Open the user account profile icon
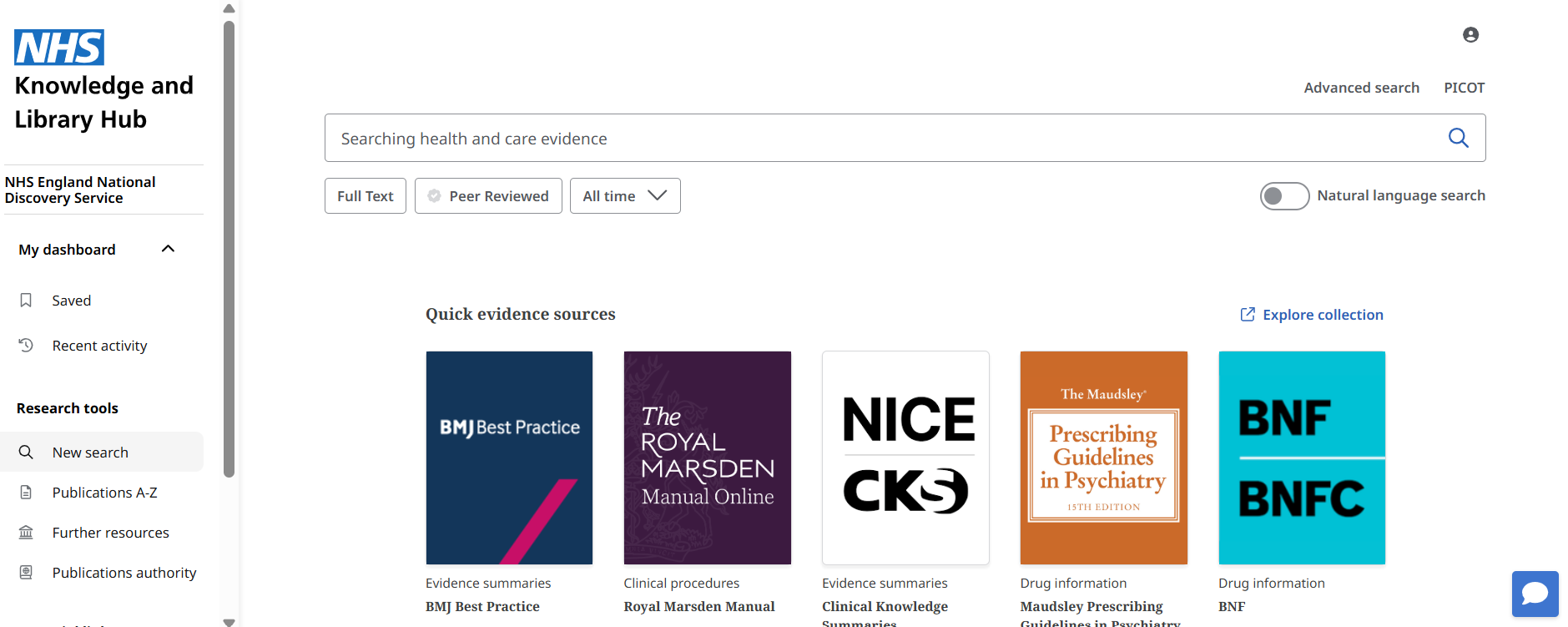This screenshot has width=1568, height=627. [x=1470, y=34]
